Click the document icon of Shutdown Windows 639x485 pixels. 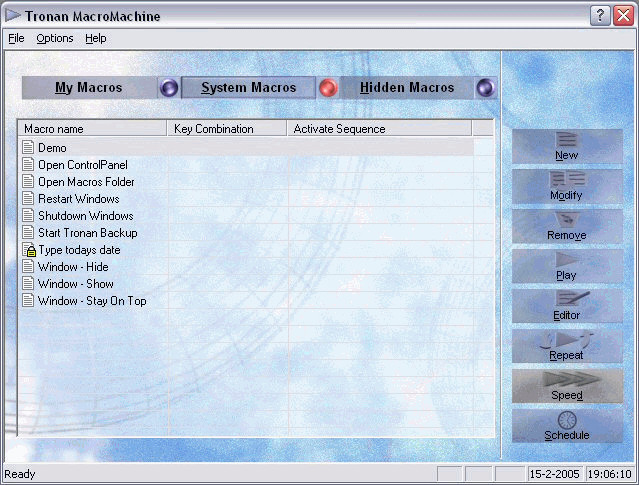28,216
